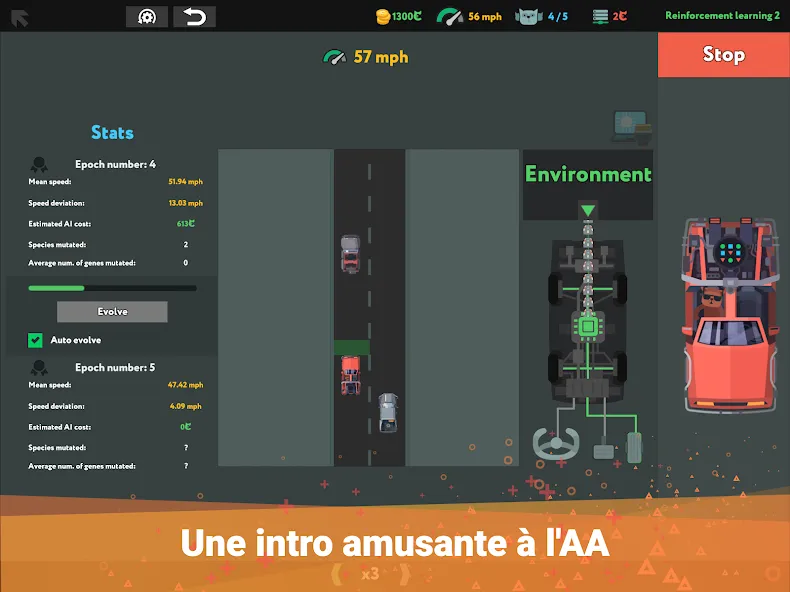Click Epoch 4 Species mutated label

(57, 245)
